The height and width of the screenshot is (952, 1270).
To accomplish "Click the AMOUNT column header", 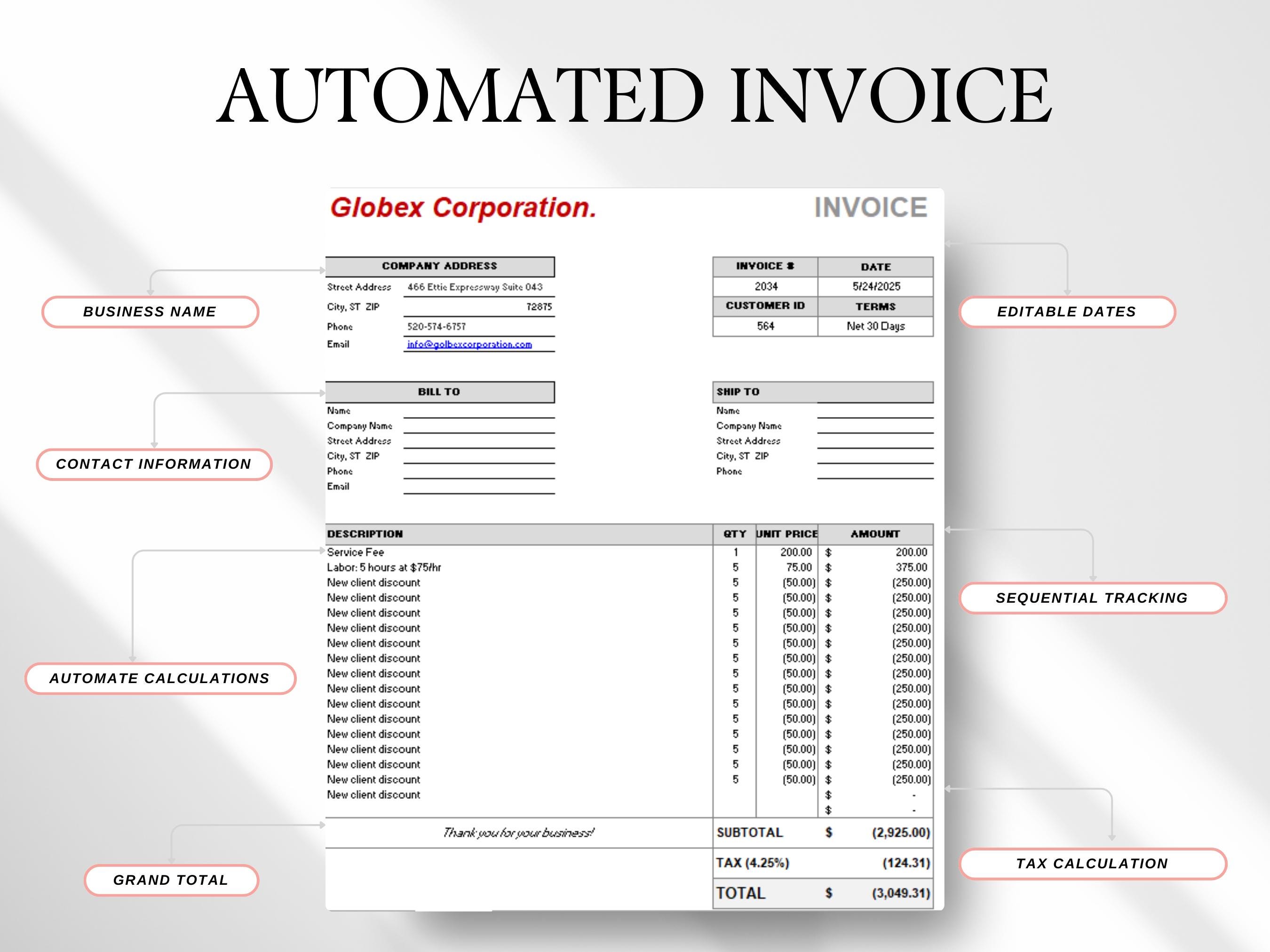I will tap(875, 534).
